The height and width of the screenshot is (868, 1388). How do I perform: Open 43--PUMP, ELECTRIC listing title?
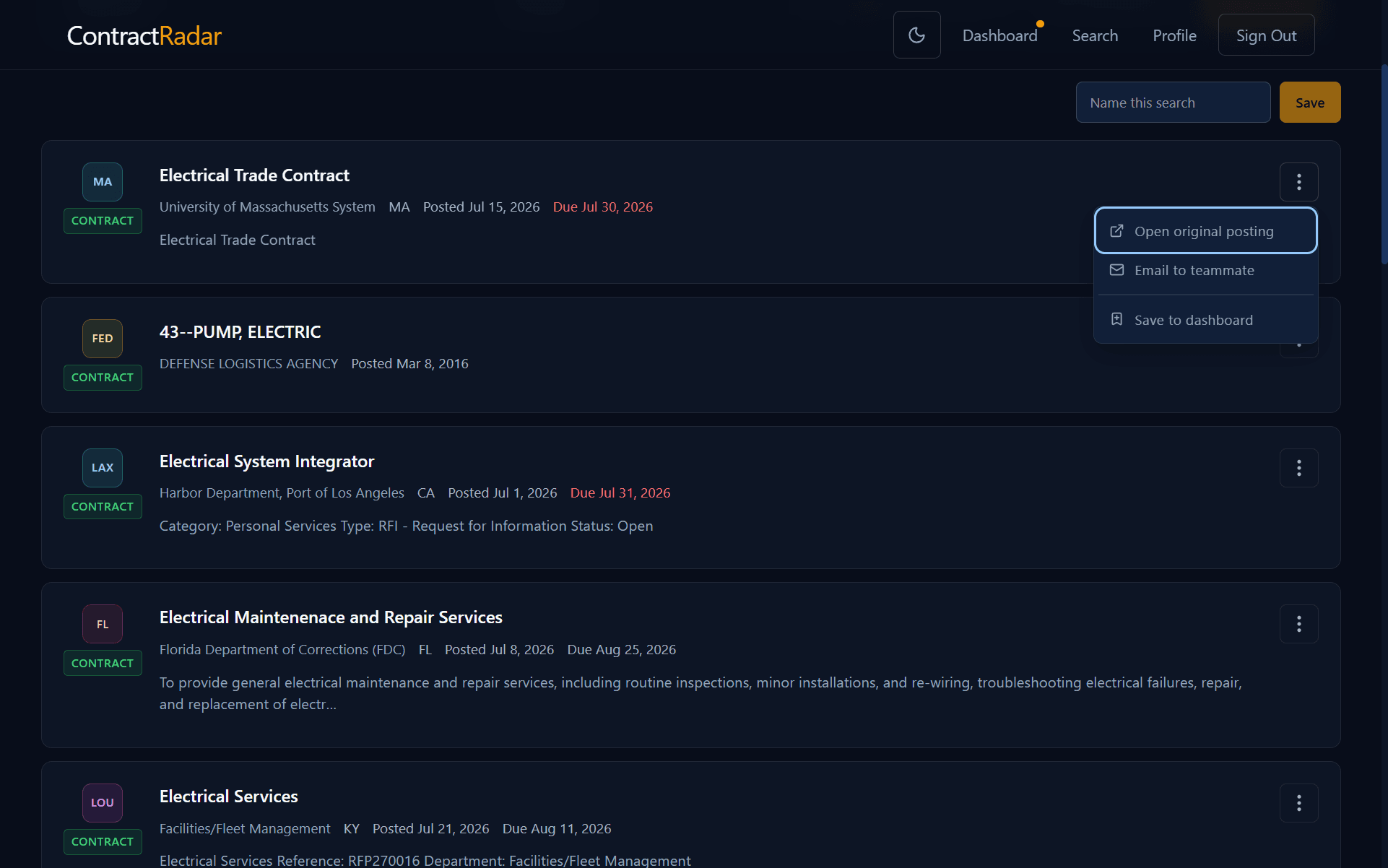240,332
